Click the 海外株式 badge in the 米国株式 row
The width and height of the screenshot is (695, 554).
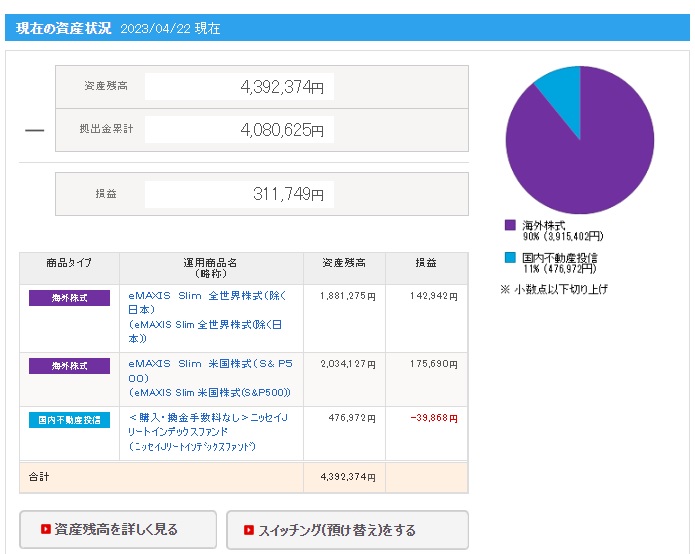pos(69,366)
